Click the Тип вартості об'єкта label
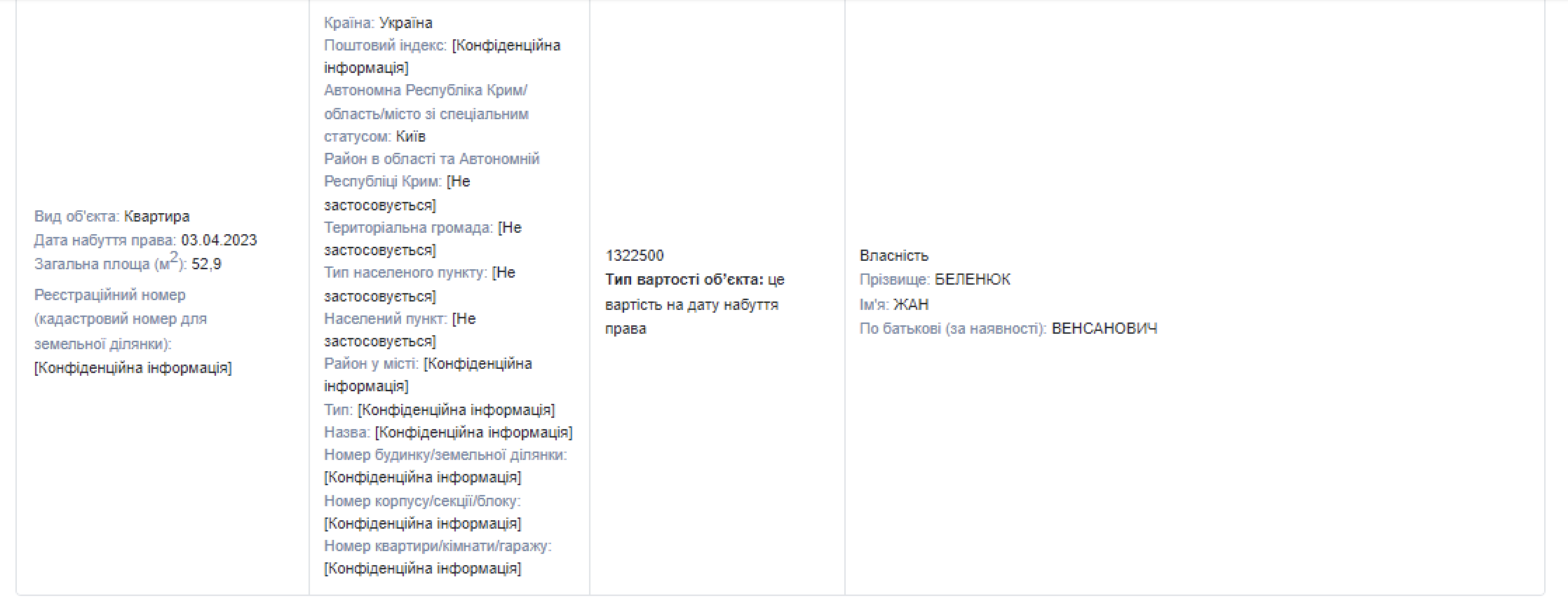The height and width of the screenshot is (610, 1568). (x=684, y=280)
